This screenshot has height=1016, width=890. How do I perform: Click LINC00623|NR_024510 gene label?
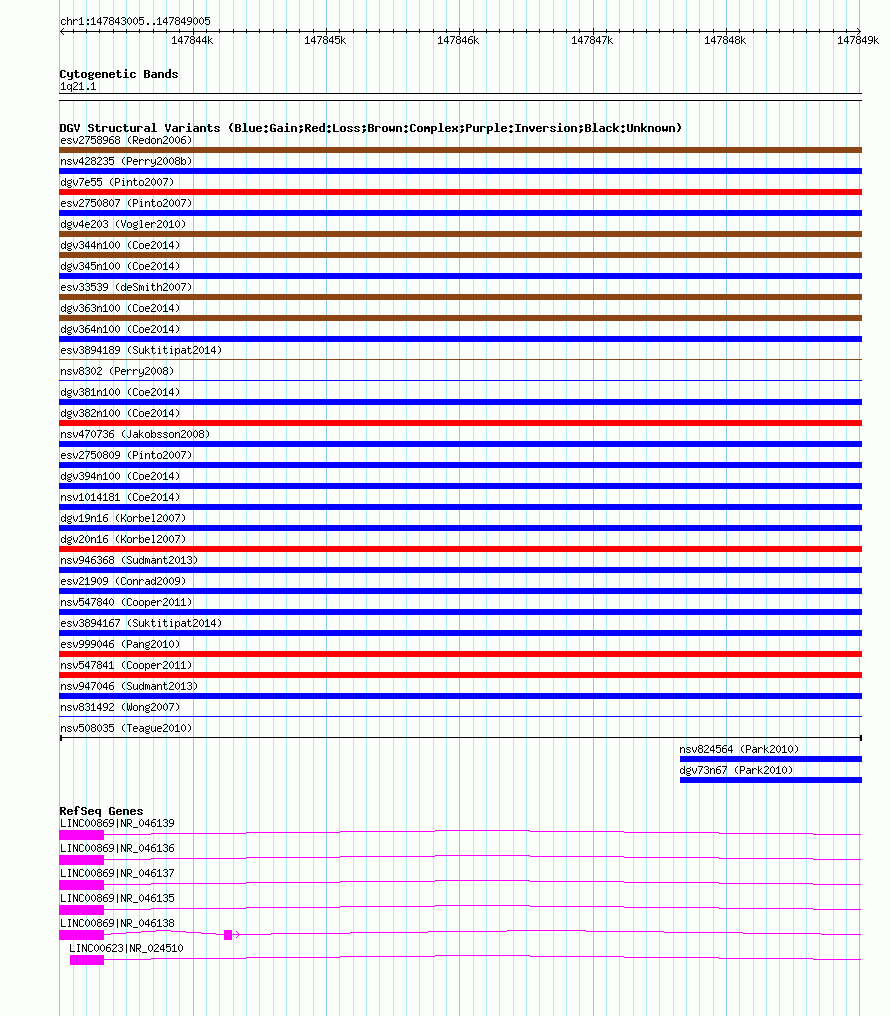[126, 948]
